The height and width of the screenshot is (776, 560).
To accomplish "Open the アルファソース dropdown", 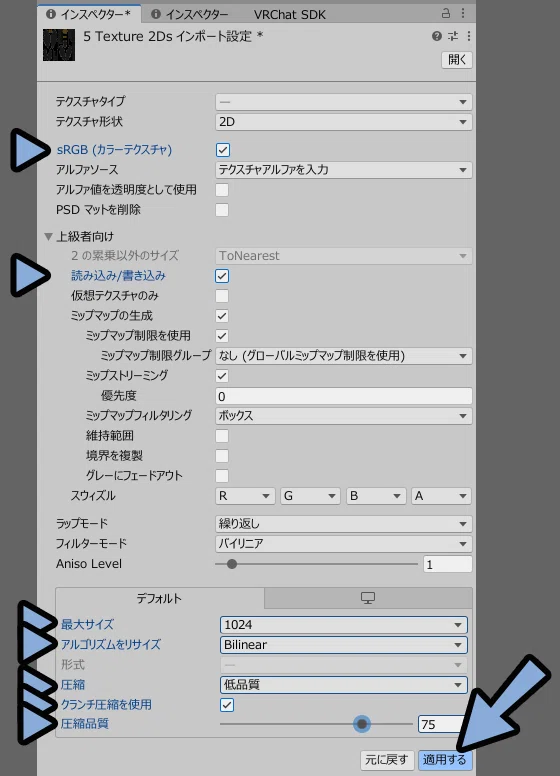I will pyautogui.click(x=343, y=170).
